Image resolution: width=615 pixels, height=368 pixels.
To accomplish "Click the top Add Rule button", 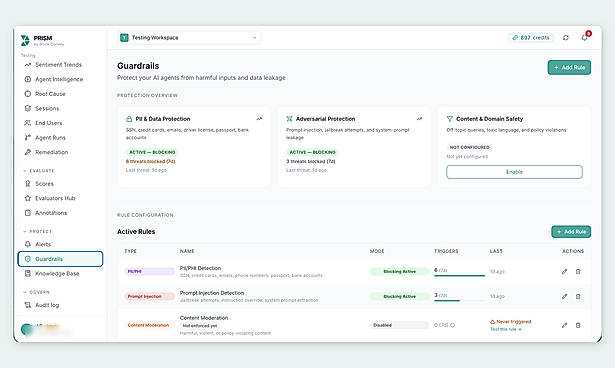I will [569, 67].
